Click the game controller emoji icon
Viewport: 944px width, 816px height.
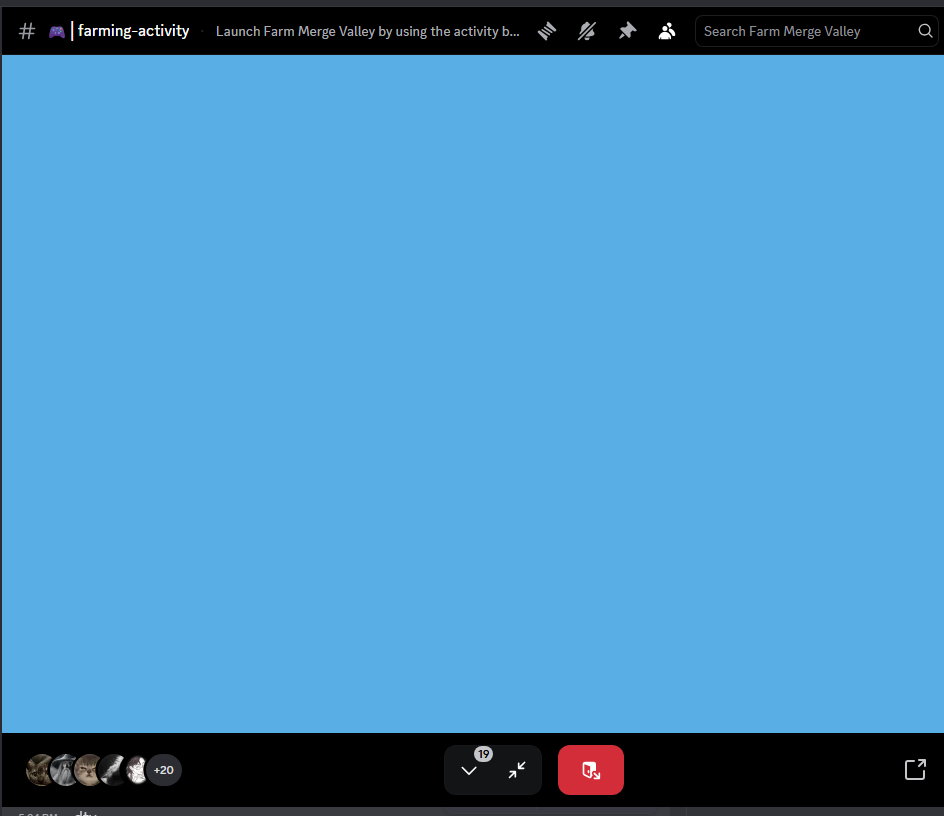click(57, 31)
